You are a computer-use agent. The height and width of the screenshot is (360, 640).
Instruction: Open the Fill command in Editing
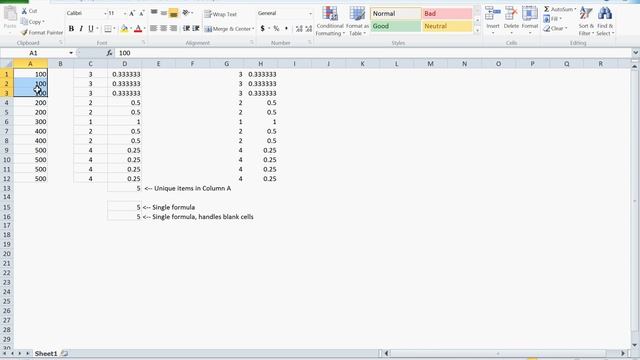[552, 19]
